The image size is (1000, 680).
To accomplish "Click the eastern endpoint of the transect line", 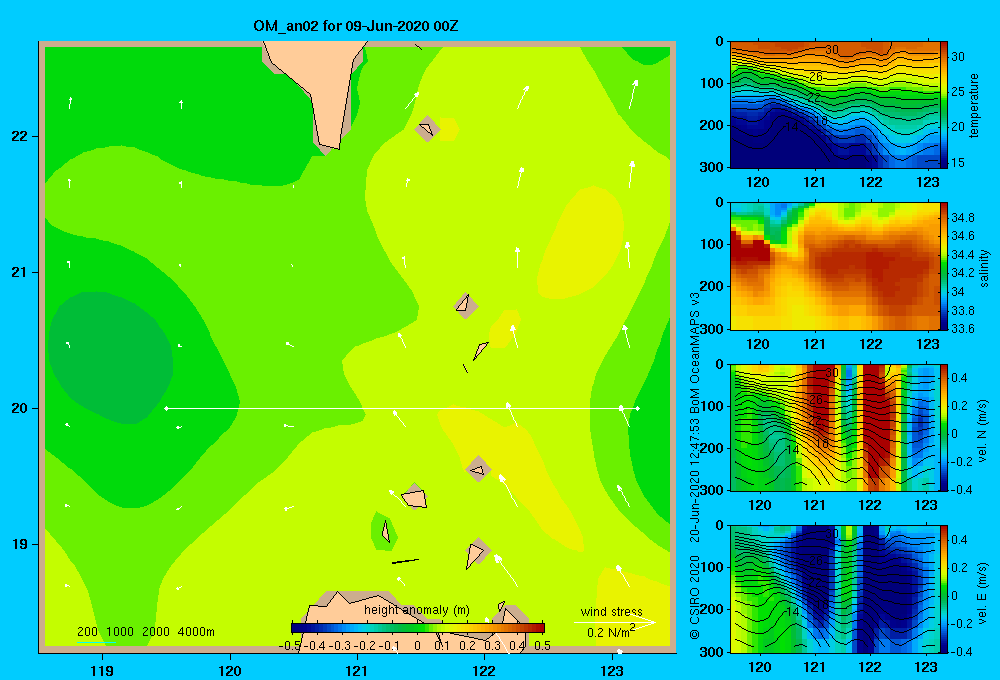I will (x=638, y=408).
